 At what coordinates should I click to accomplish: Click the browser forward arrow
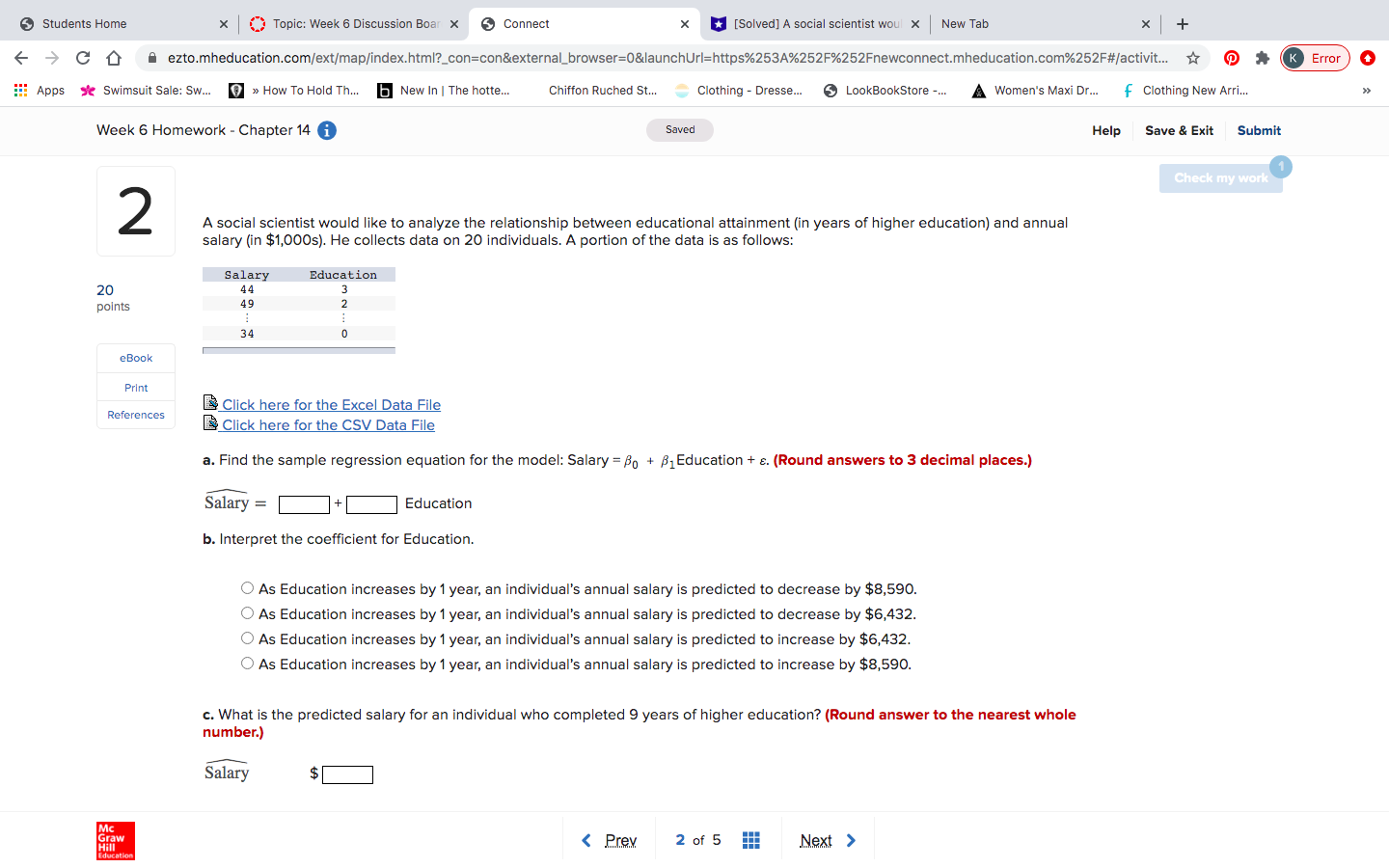point(52,58)
